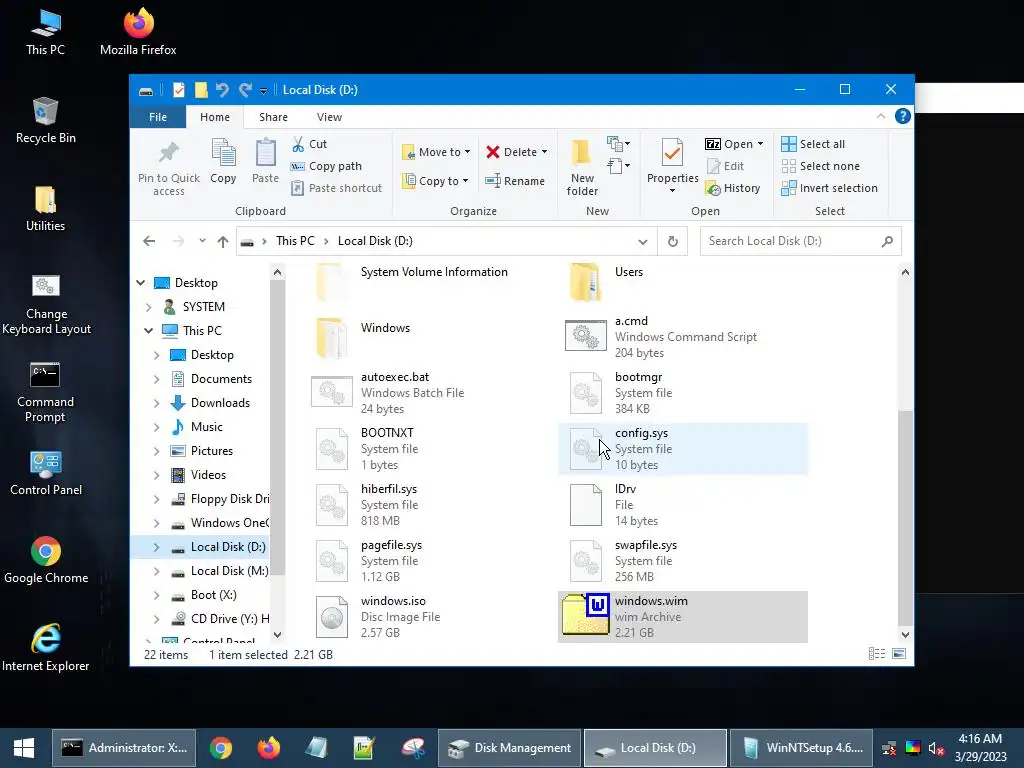
Task: Click the Paste clipboard icon
Action: click(x=265, y=152)
